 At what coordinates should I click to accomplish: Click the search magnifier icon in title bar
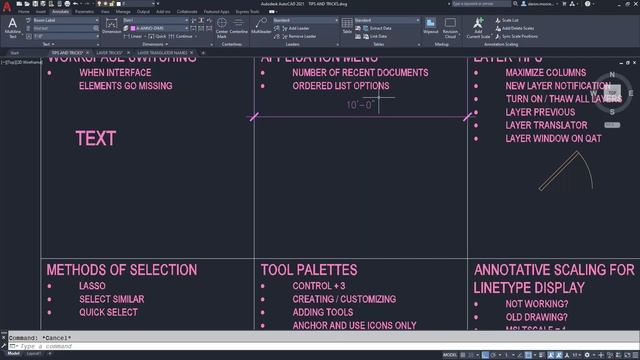(516, 4)
